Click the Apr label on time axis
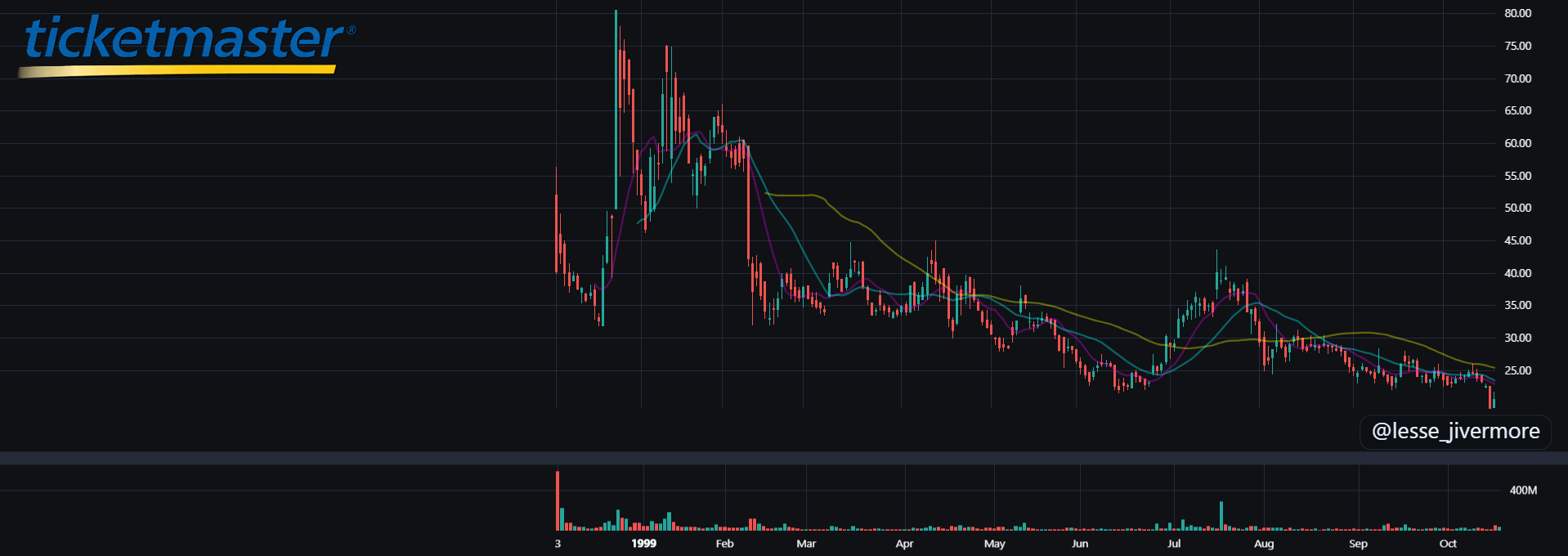 [904, 543]
